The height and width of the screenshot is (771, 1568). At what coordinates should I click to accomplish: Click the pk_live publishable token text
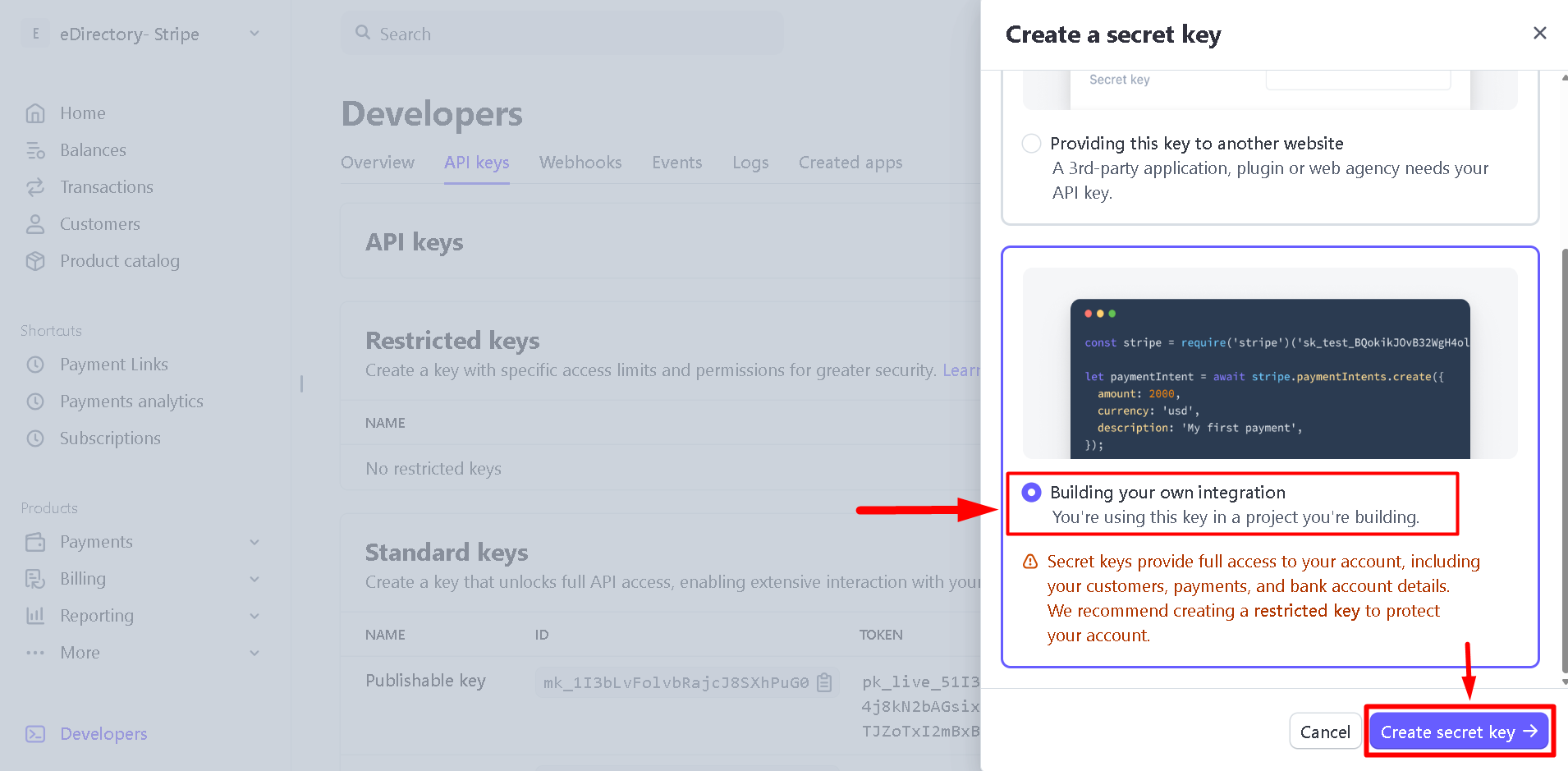point(921,706)
